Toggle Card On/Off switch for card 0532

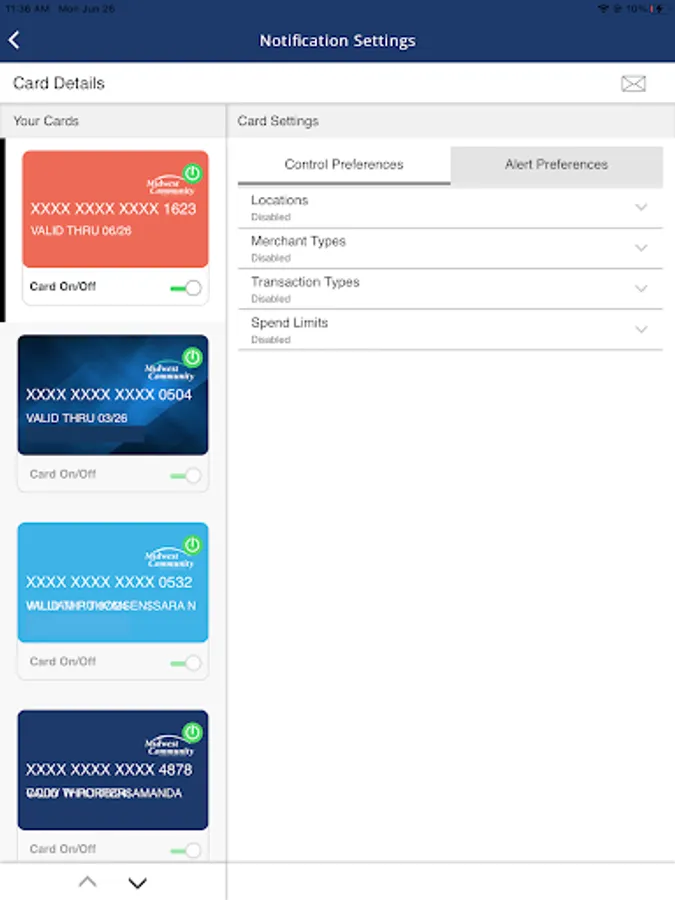186,663
